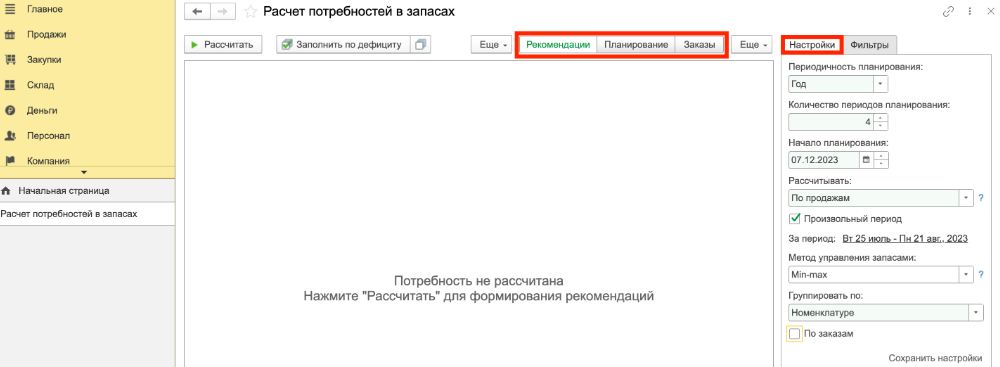Click the help question mark beside Рассчитывать
Screen dimensions: 1000x367
tap(982, 198)
